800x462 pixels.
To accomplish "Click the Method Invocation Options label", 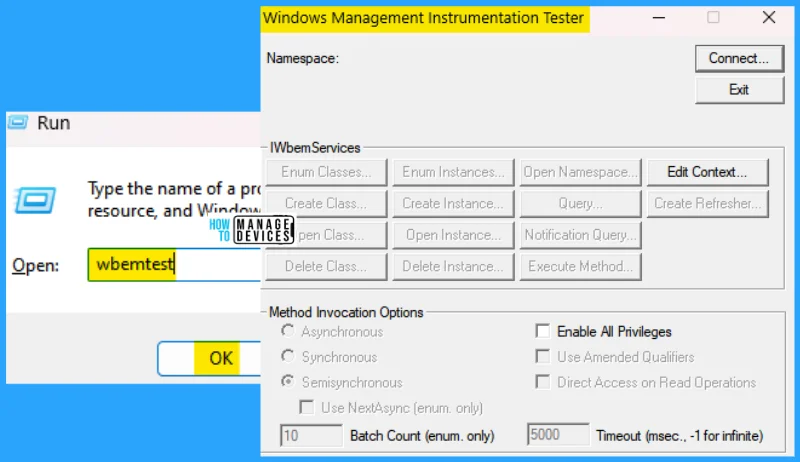I will 346,313.
